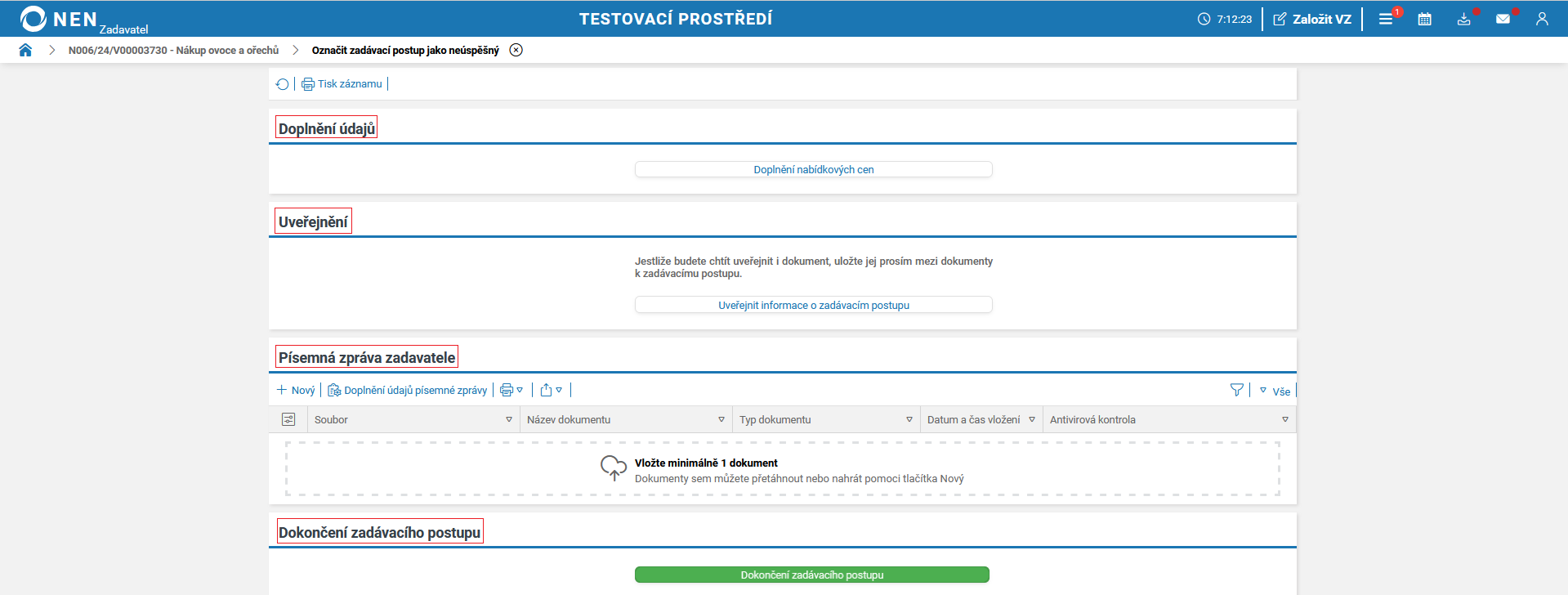
Task: Open breadcrumb N006/24/V00003730 - Nákup ovoce a ořechů
Action: pos(173,50)
